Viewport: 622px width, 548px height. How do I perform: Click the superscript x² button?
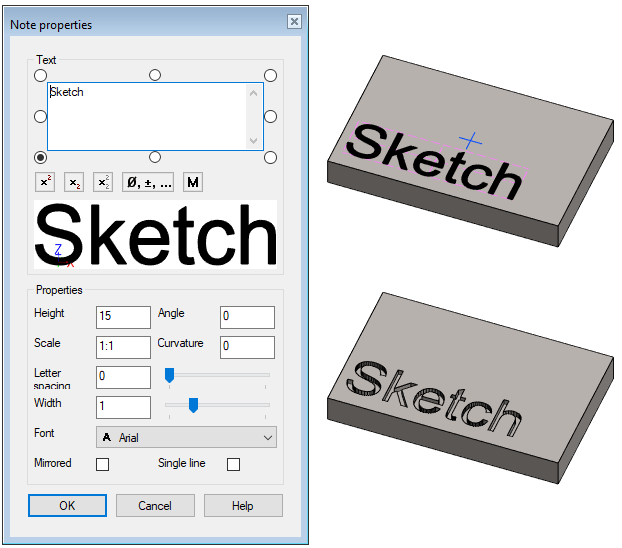[x=45, y=182]
